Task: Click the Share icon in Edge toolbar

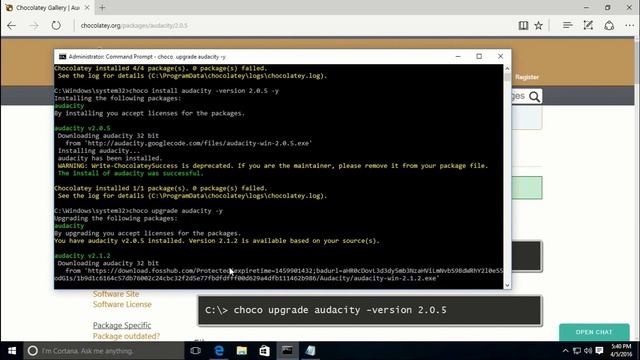Action: coord(609,25)
